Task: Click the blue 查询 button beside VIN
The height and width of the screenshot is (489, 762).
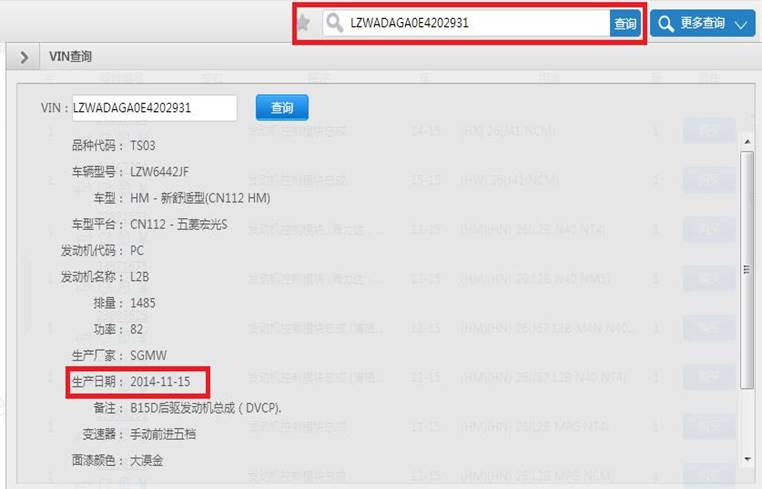Action: [x=282, y=107]
